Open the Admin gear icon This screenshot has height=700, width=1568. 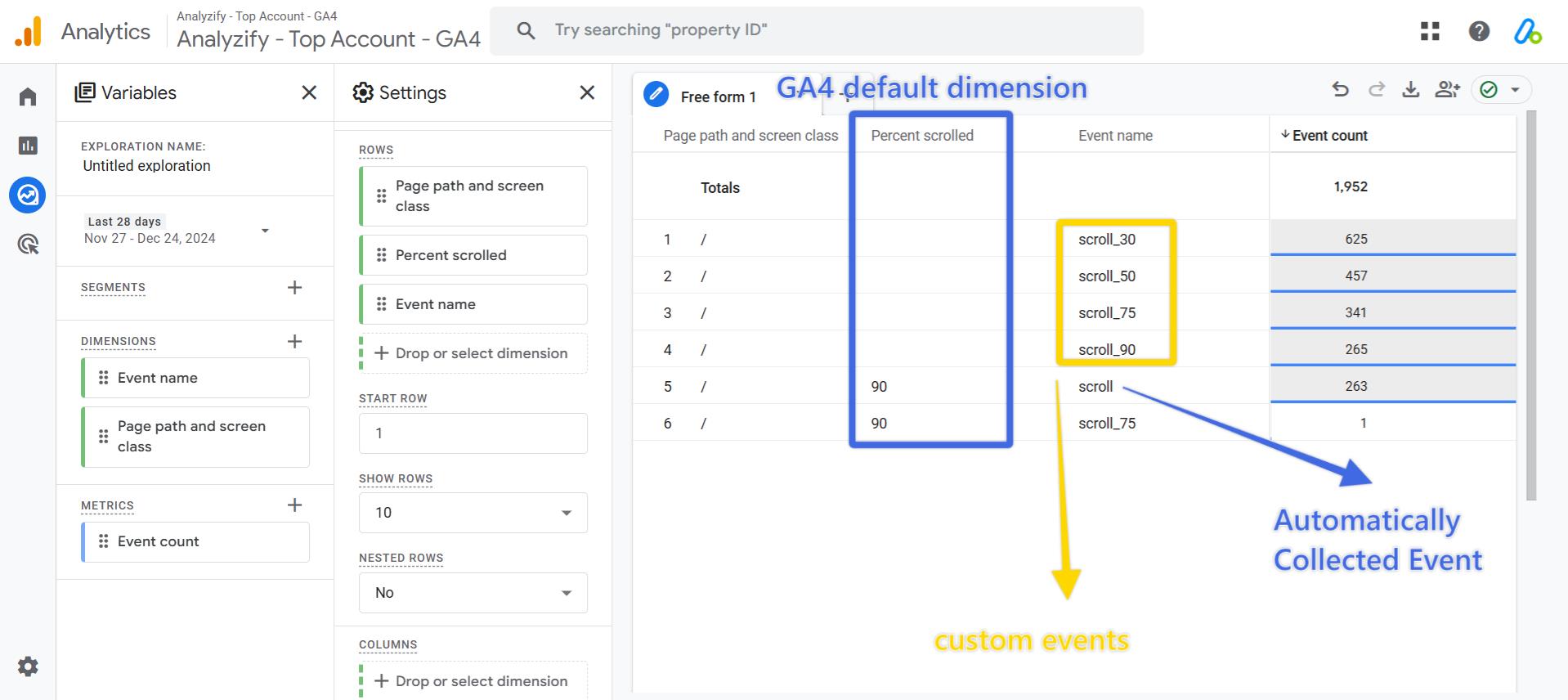click(28, 666)
